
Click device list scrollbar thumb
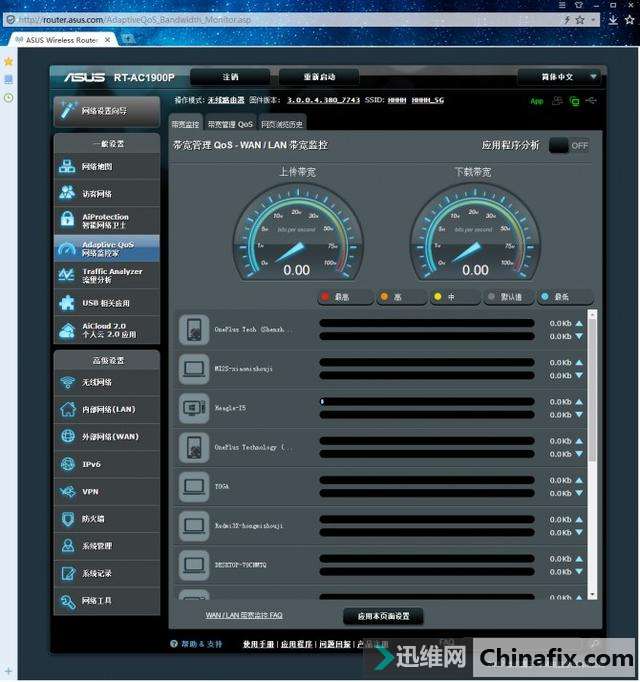click(x=592, y=389)
